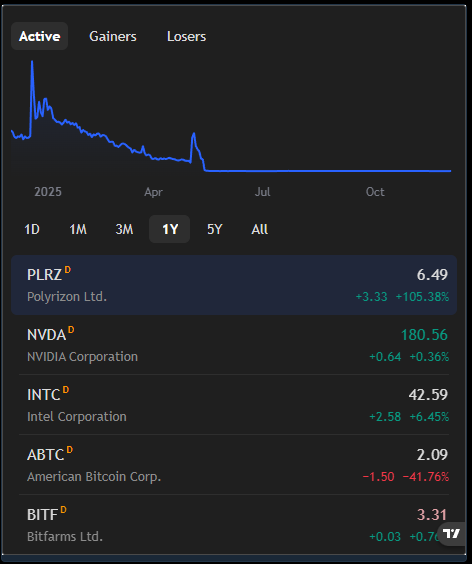The width and height of the screenshot is (472, 564).
Task: Show All time chart range
Action: (259, 229)
